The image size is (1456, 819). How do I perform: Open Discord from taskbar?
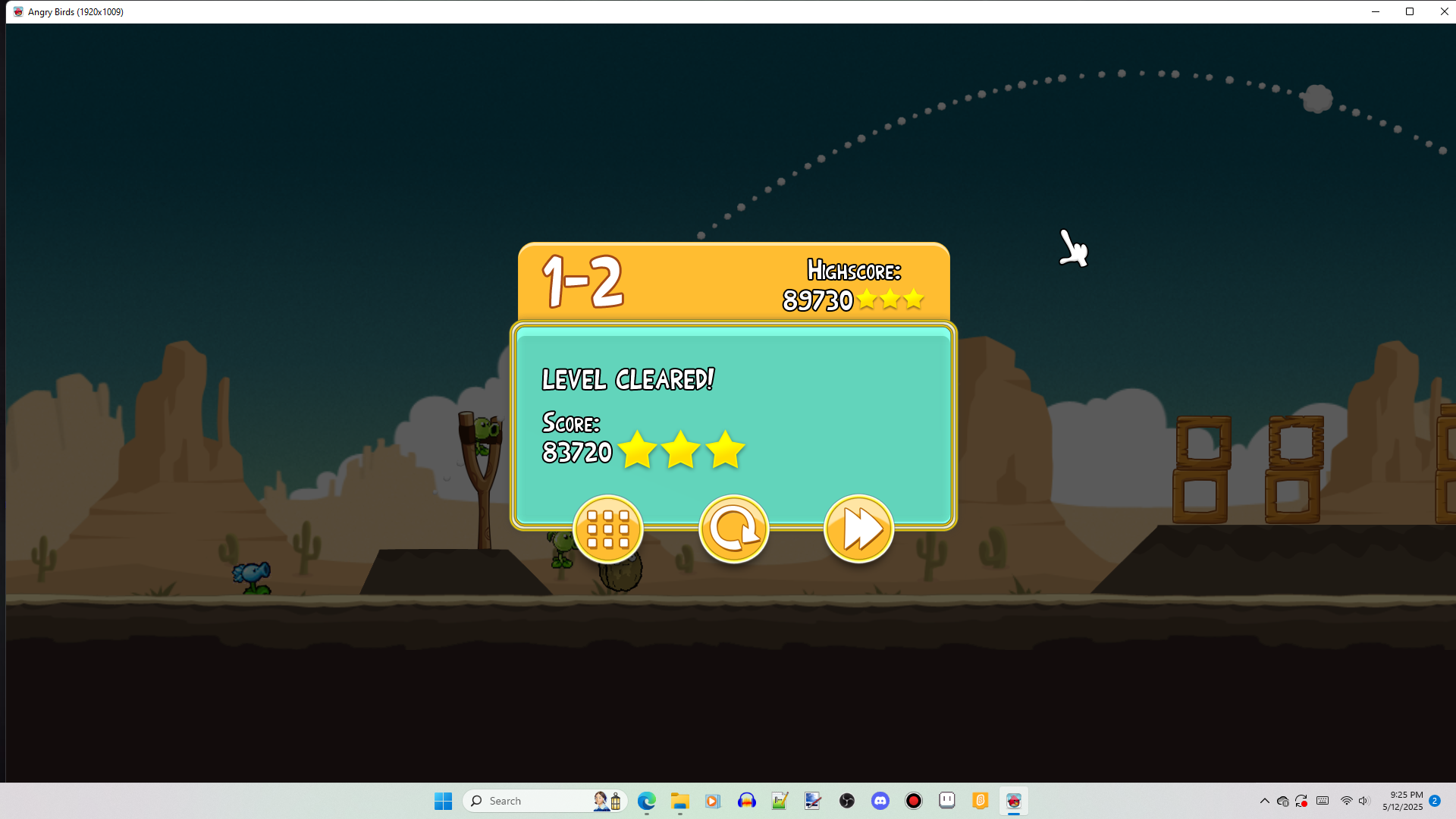point(880,801)
